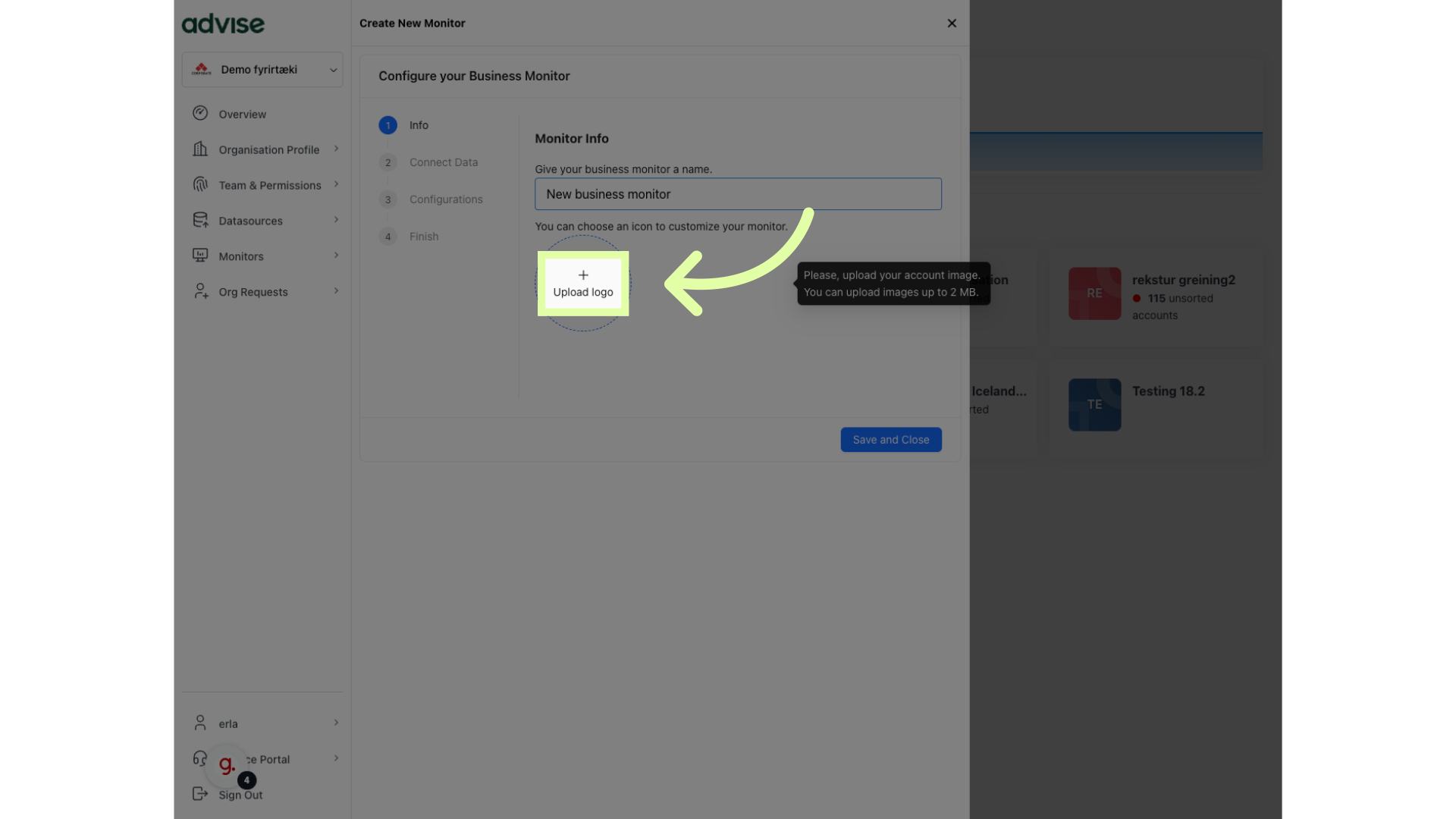Expand the Monitors submenu chevron
Screen dimensions: 1456x819
click(336, 256)
